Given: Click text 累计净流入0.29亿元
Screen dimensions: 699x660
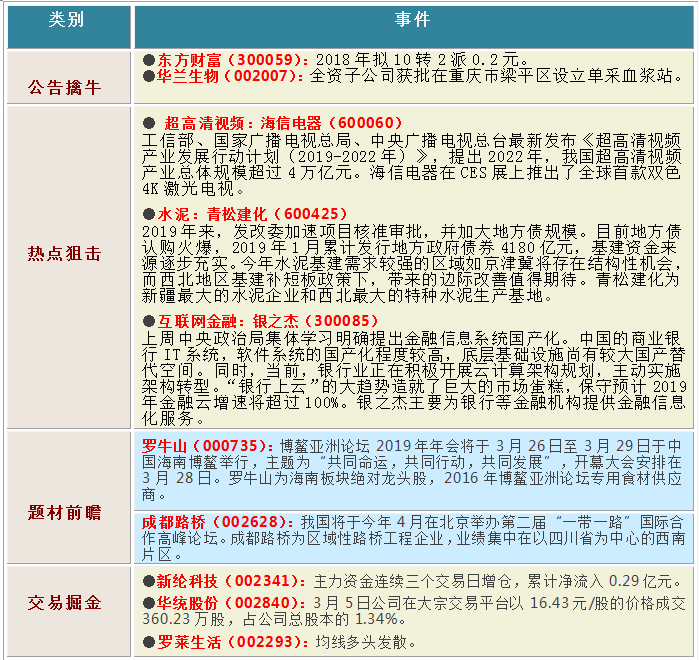Looking at the screenshot, I should tap(599, 581).
